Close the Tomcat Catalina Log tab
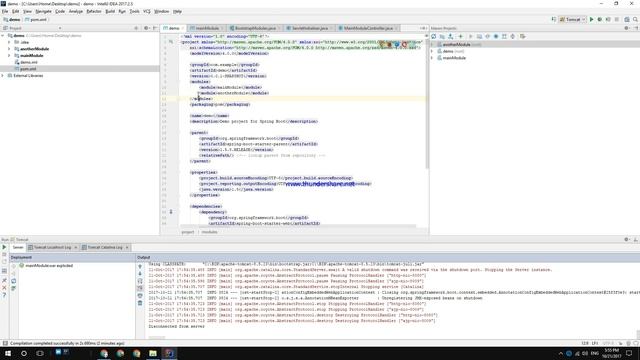640x360 pixels. click(x=127, y=247)
